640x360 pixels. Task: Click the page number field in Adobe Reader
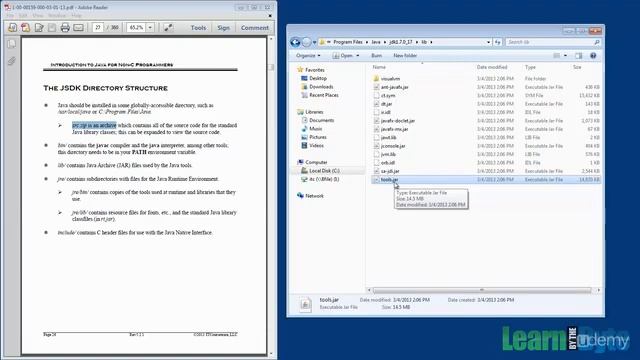pyautogui.click(x=98, y=28)
